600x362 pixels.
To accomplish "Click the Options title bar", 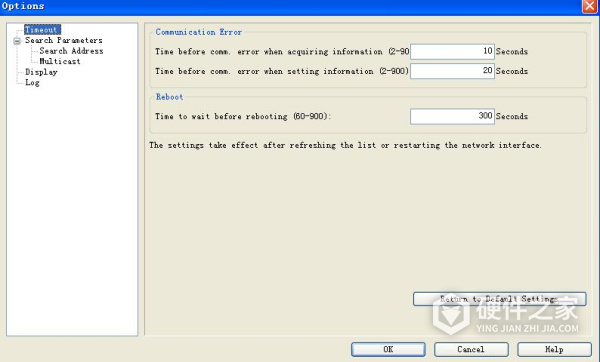I will point(291,7).
